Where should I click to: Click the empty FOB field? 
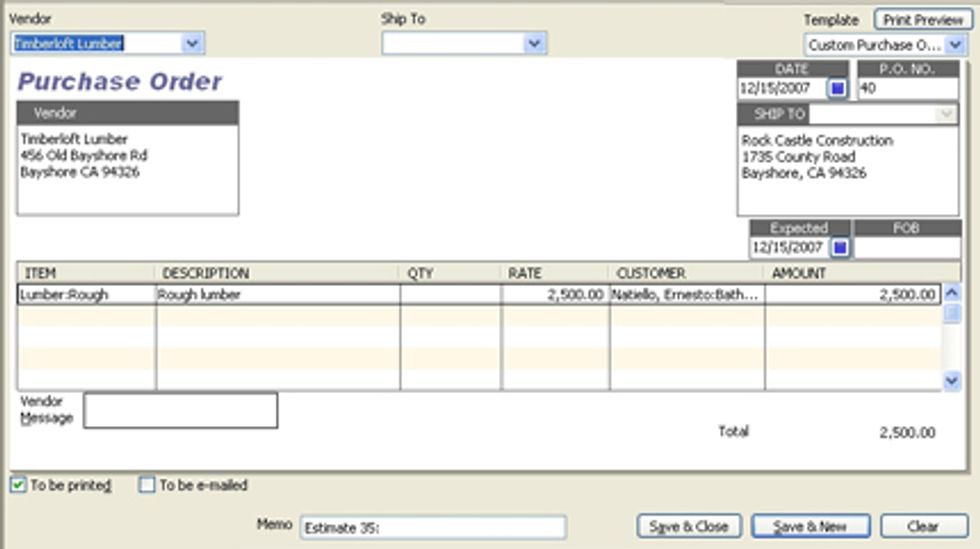tap(907, 248)
